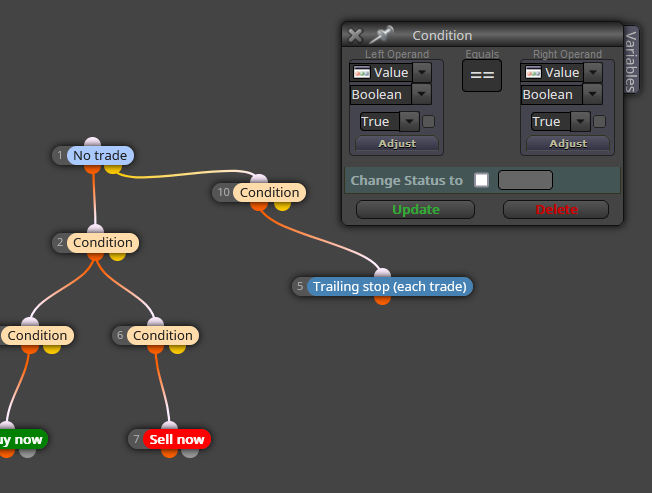Click yellow output connector under No trade
The height and width of the screenshot is (493, 652).
[x=113, y=168]
